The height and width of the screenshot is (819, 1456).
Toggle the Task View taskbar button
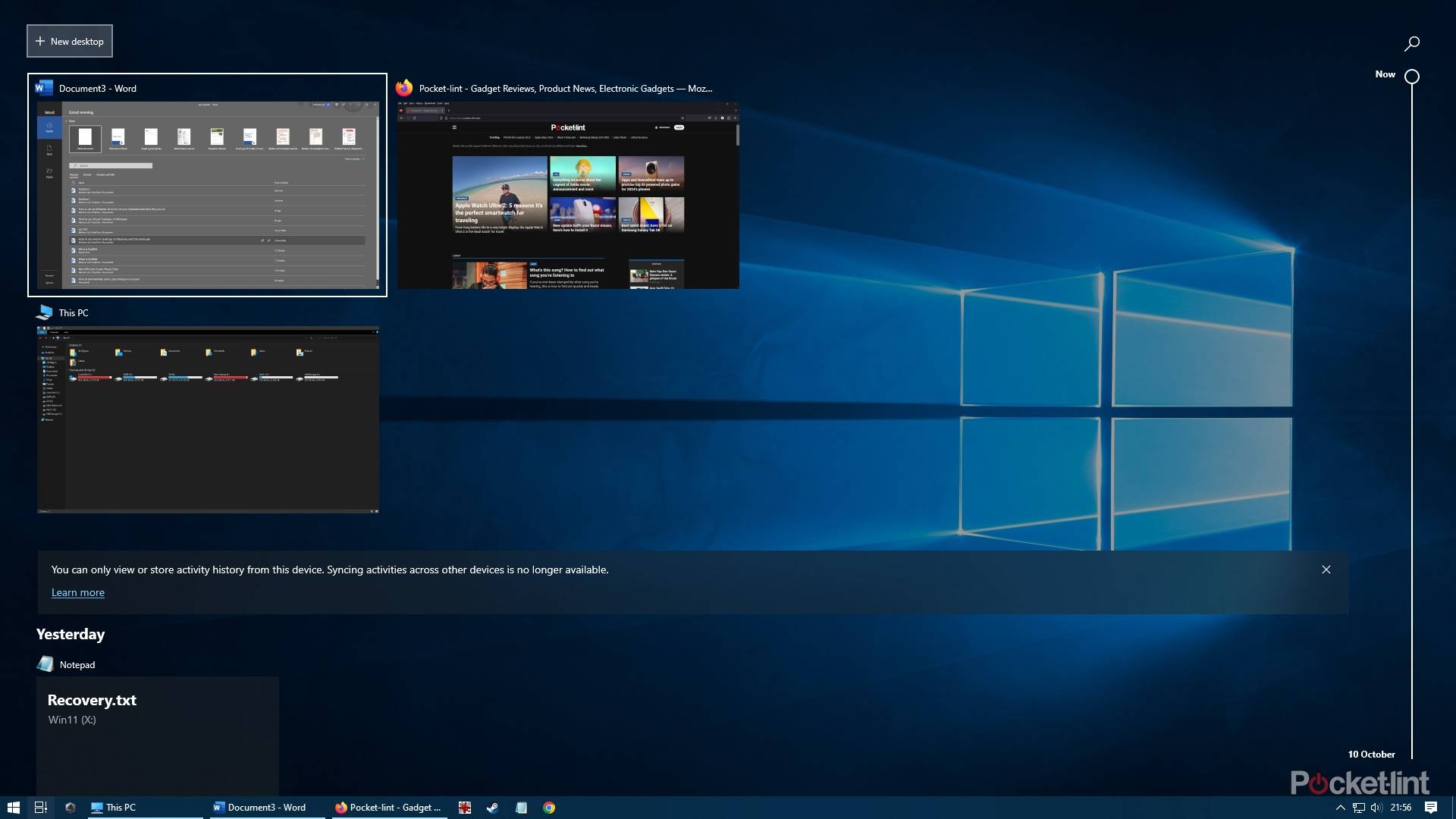[41, 808]
